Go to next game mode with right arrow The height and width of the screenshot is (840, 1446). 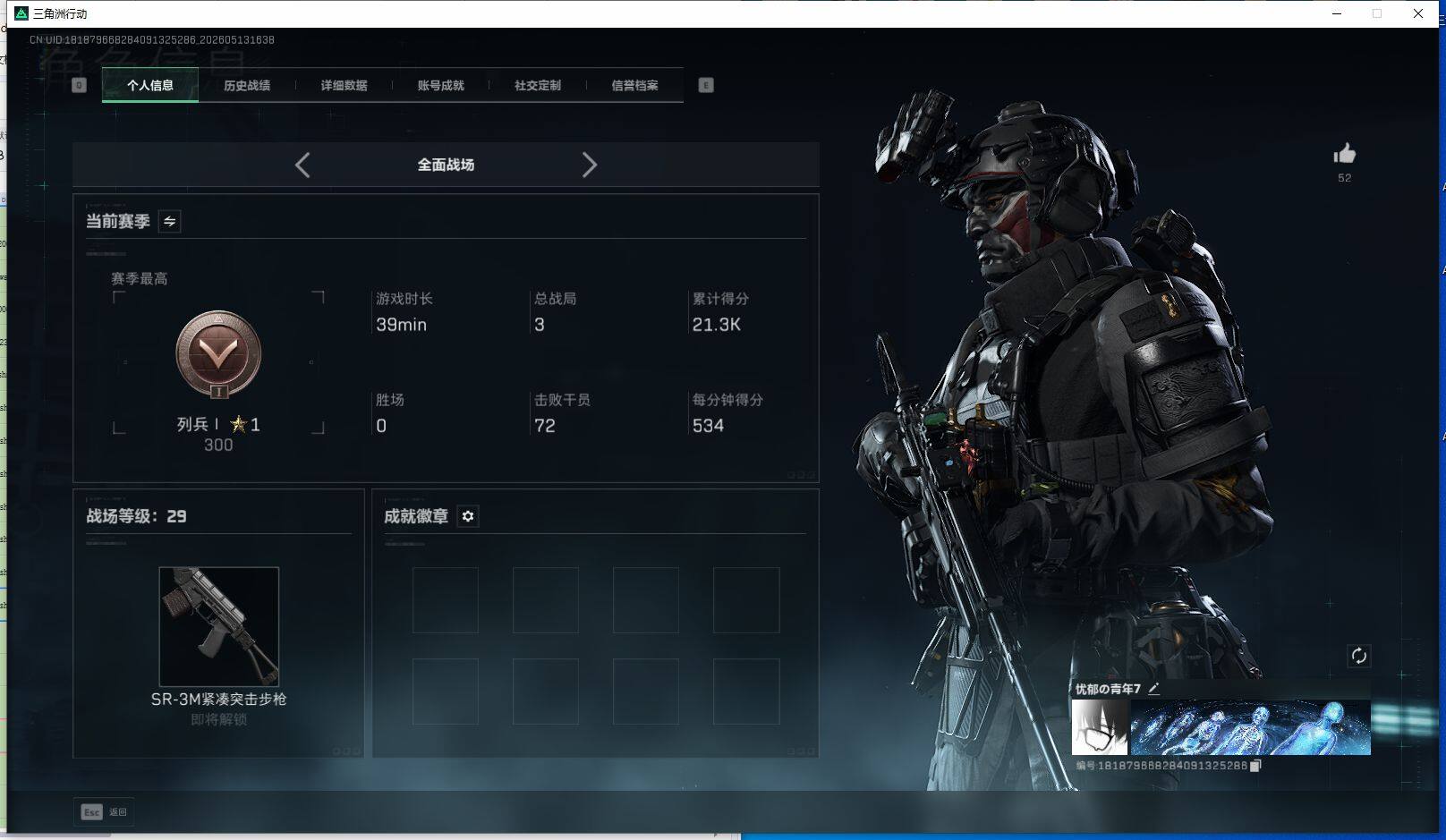pyautogui.click(x=589, y=165)
